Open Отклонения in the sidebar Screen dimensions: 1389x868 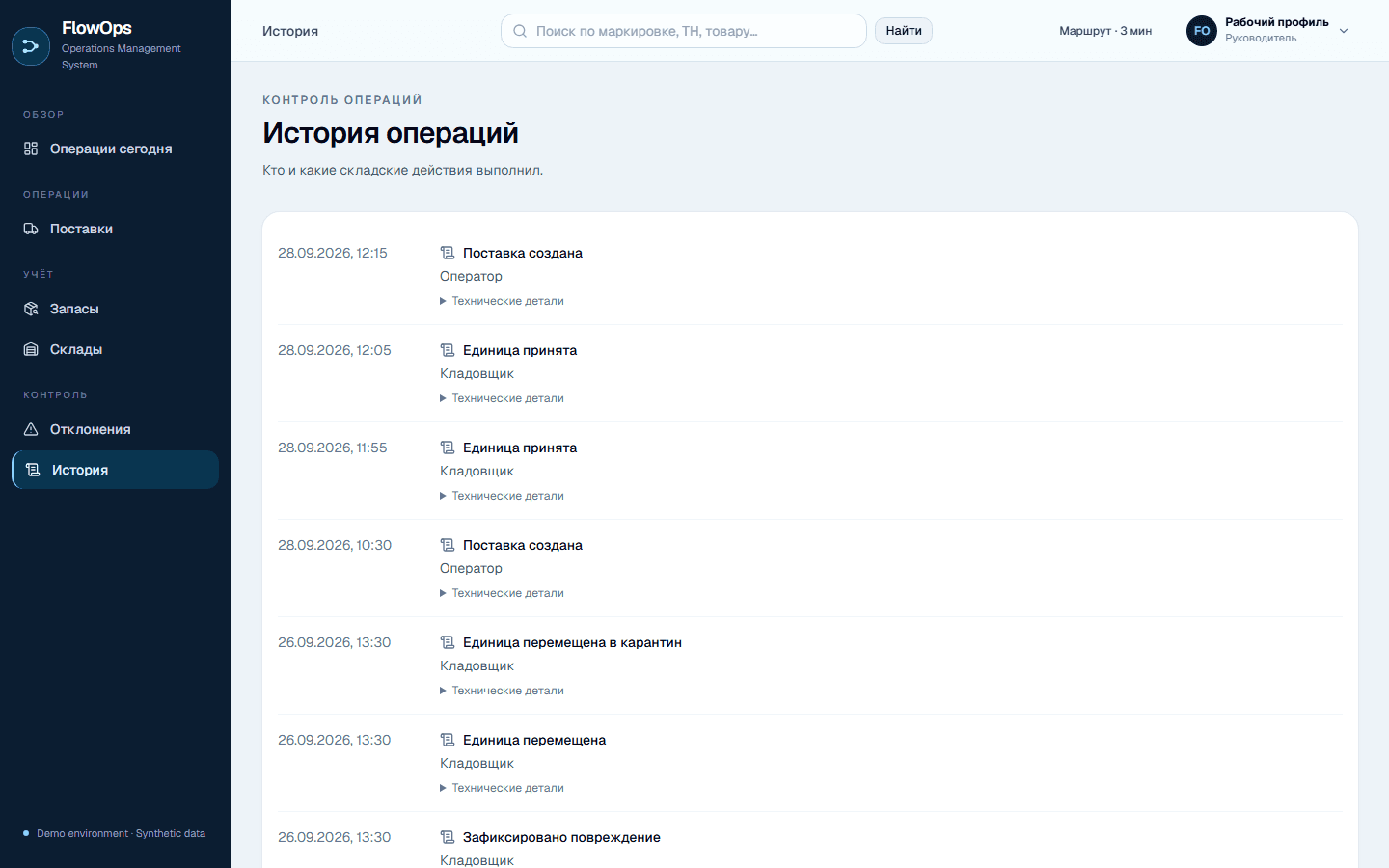click(116, 429)
